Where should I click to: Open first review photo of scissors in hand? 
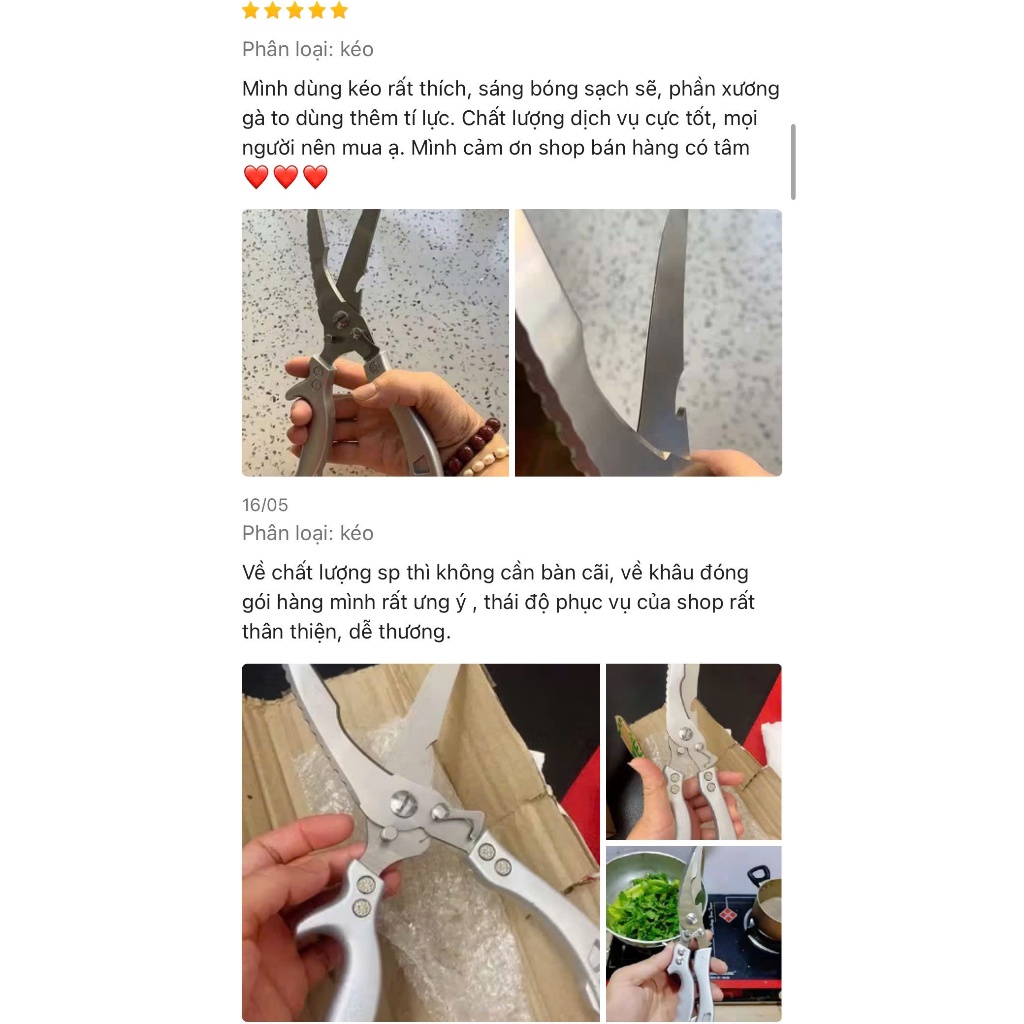click(x=375, y=342)
